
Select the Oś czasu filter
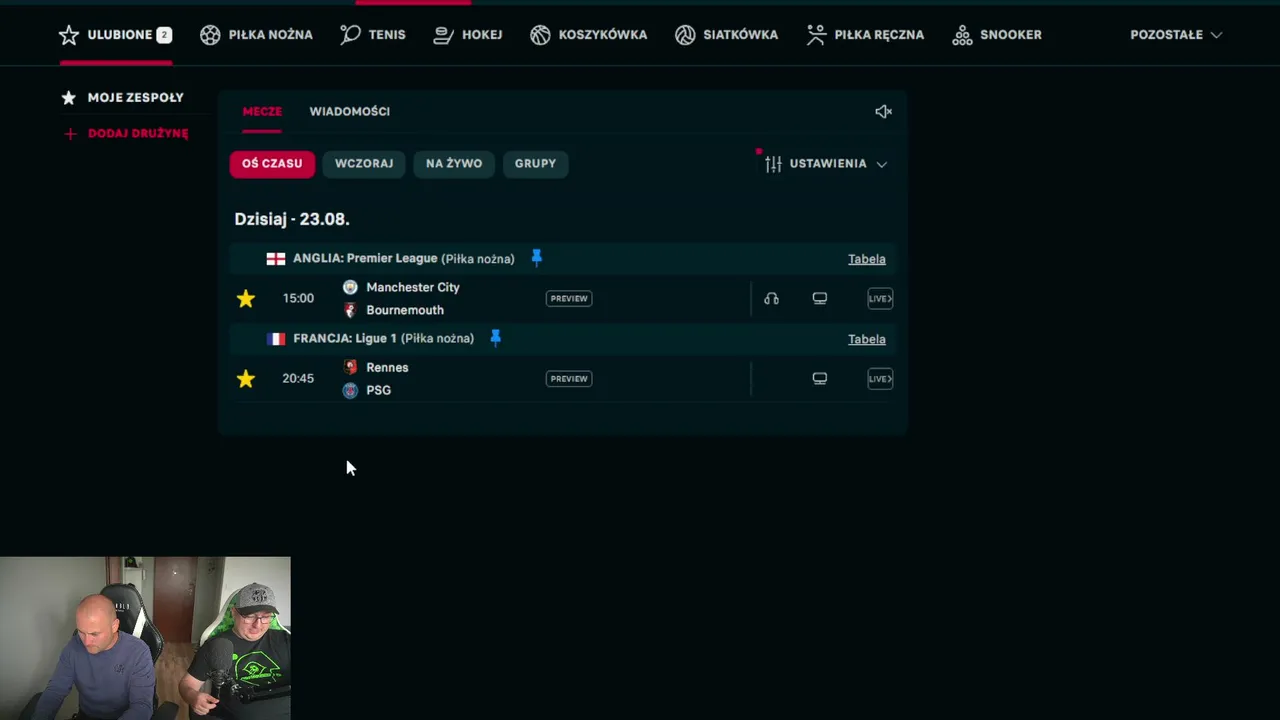click(272, 164)
